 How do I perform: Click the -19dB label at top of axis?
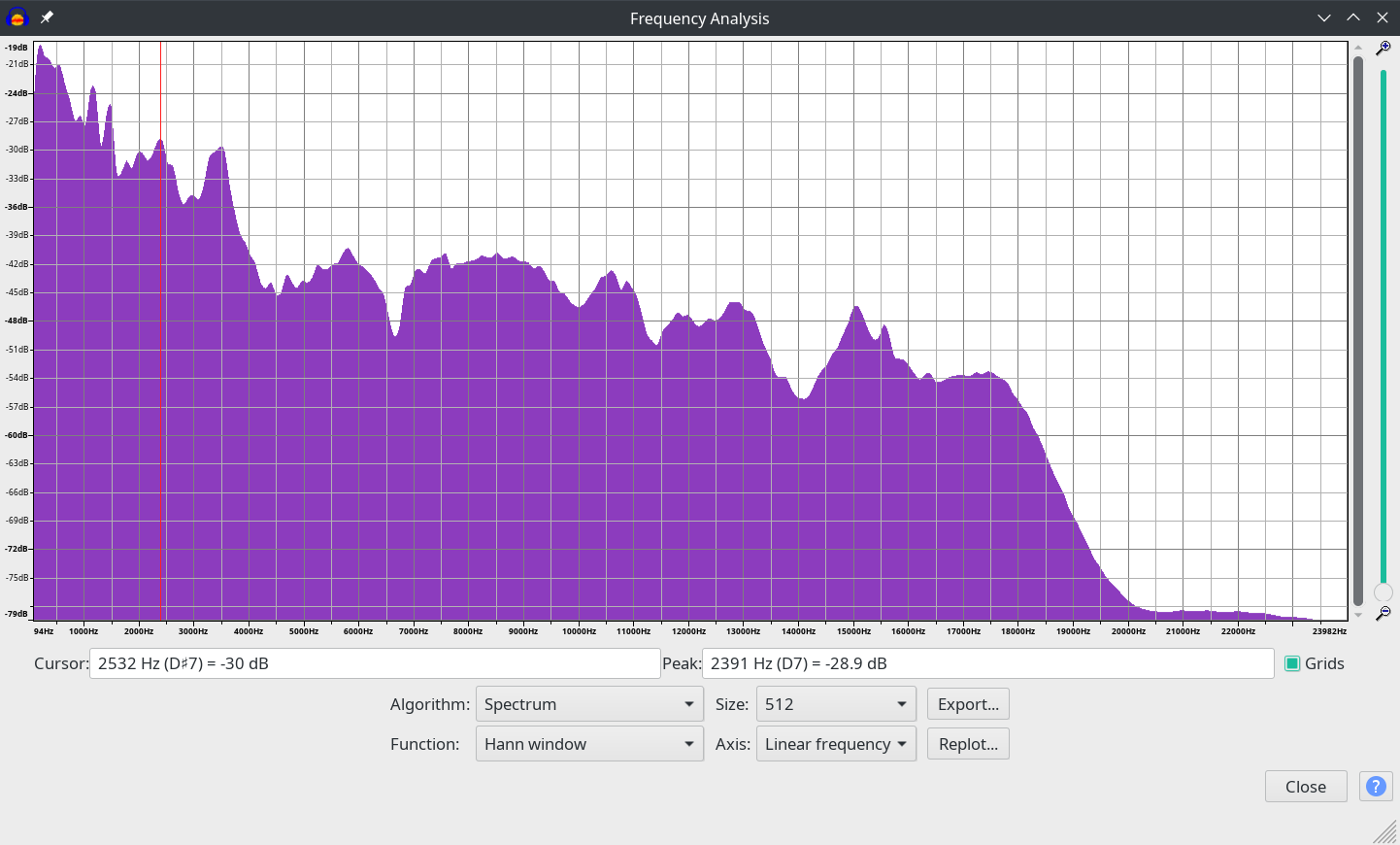(x=17, y=47)
